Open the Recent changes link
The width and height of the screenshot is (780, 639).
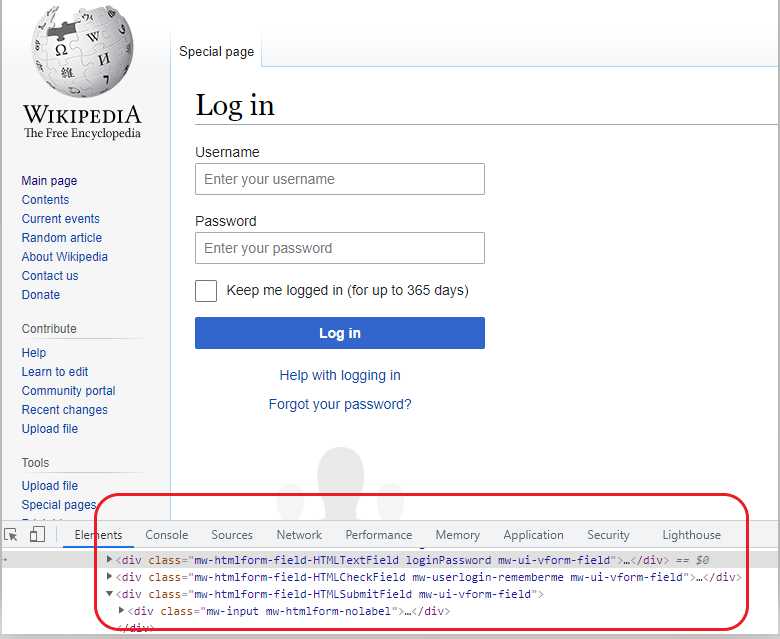click(65, 410)
